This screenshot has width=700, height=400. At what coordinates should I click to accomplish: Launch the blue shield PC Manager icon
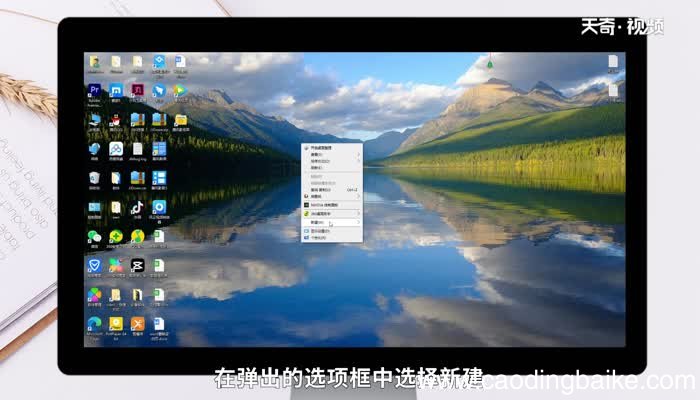pyautogui.click(x=94, y=265)
